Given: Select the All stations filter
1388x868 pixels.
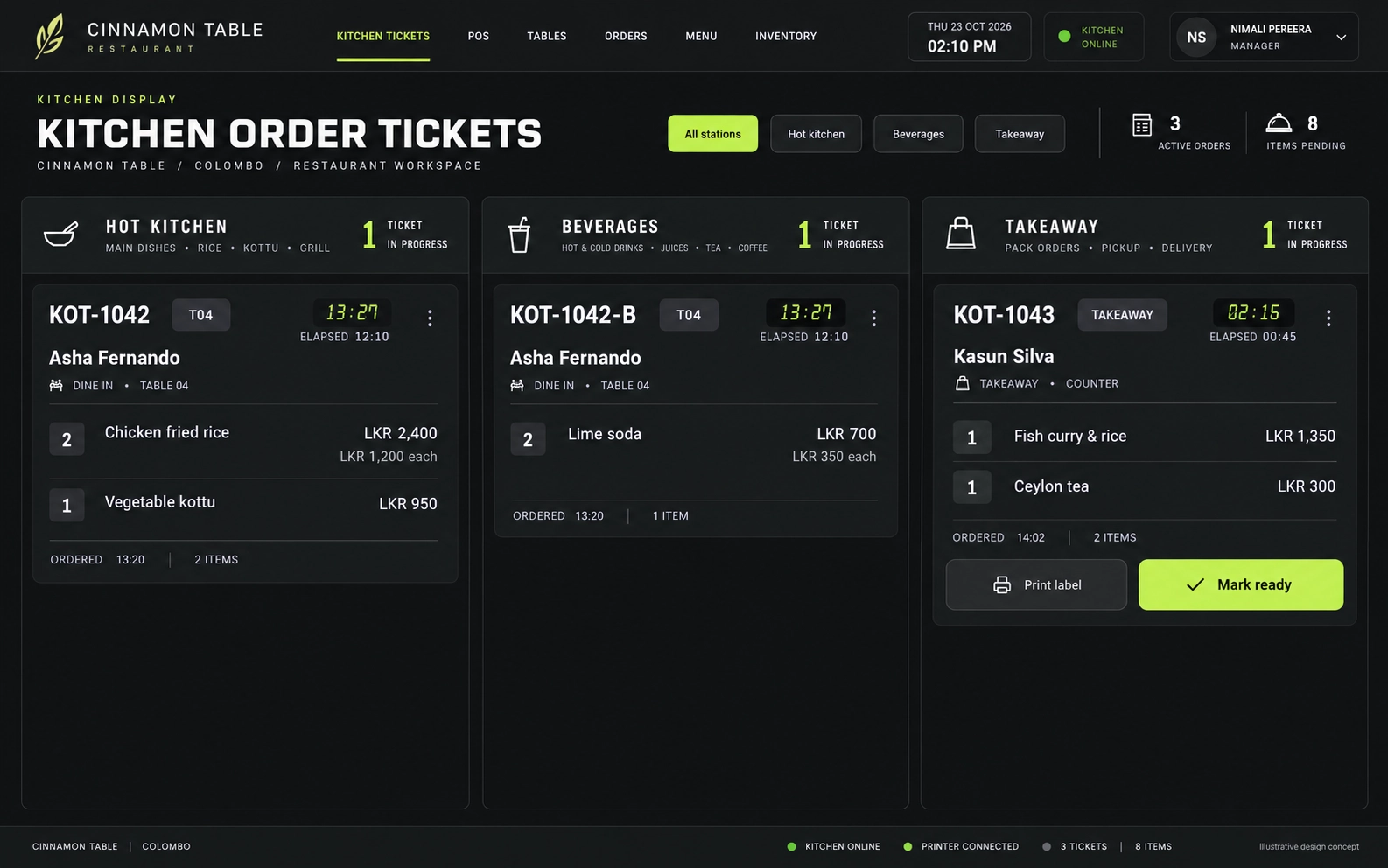Looking at the screenshot, I should pos(713,134).
